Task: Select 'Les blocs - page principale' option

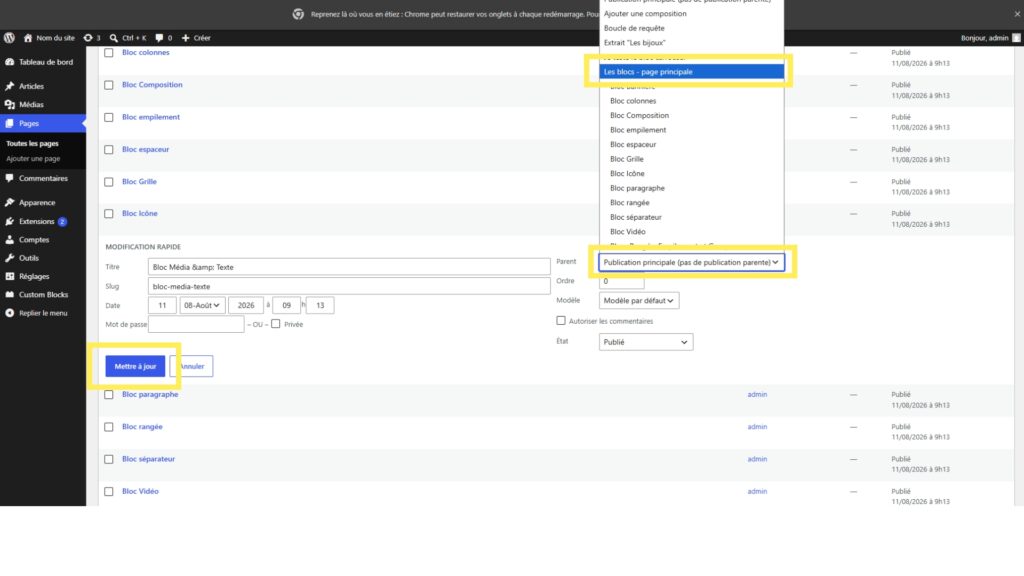Action: click(692, 72)
